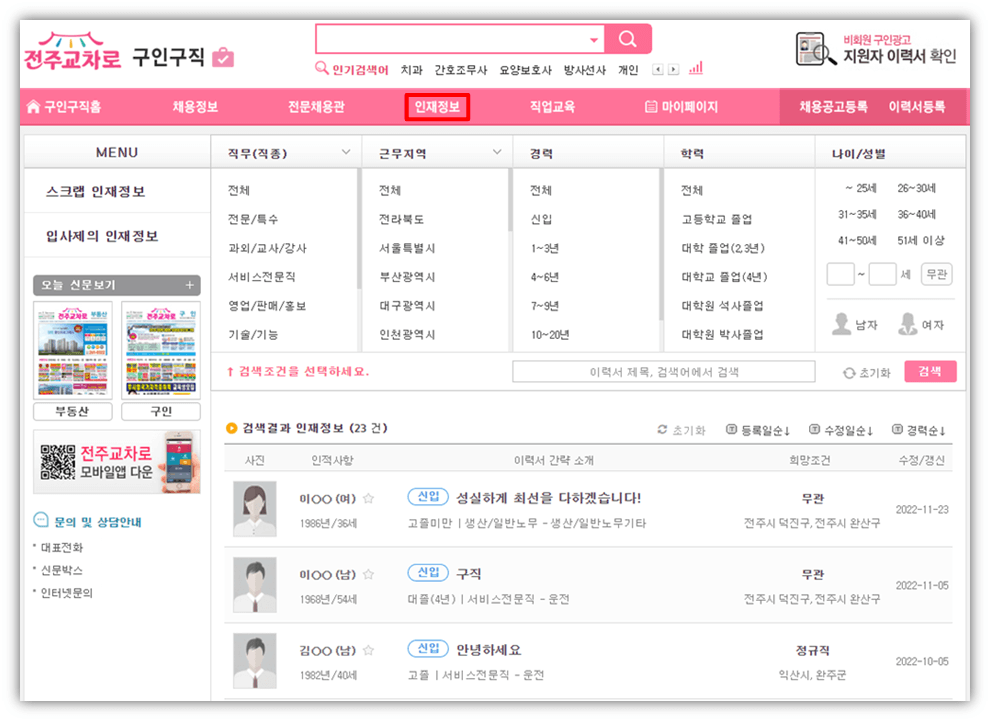
Task: Star-scrap the 이OO (여) candidate
Action: tap(369, 498)
